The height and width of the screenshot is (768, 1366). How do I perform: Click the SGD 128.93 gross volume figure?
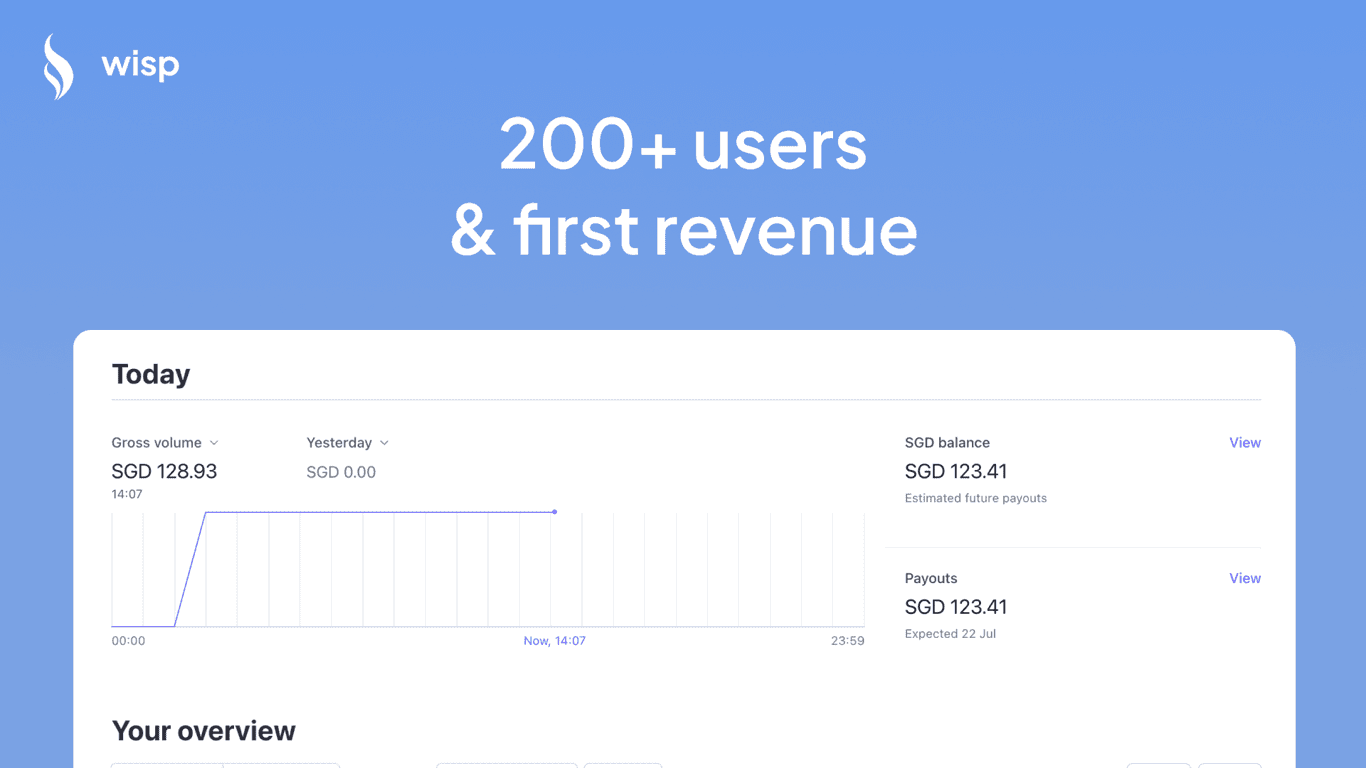click(164, 471)
